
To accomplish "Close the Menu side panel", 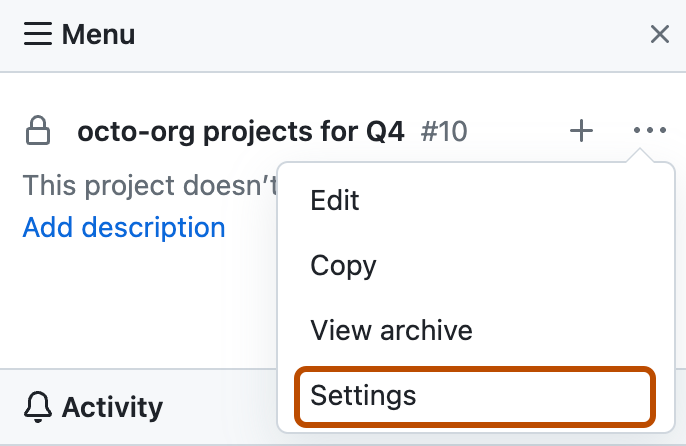I will (x=660, y=35).
